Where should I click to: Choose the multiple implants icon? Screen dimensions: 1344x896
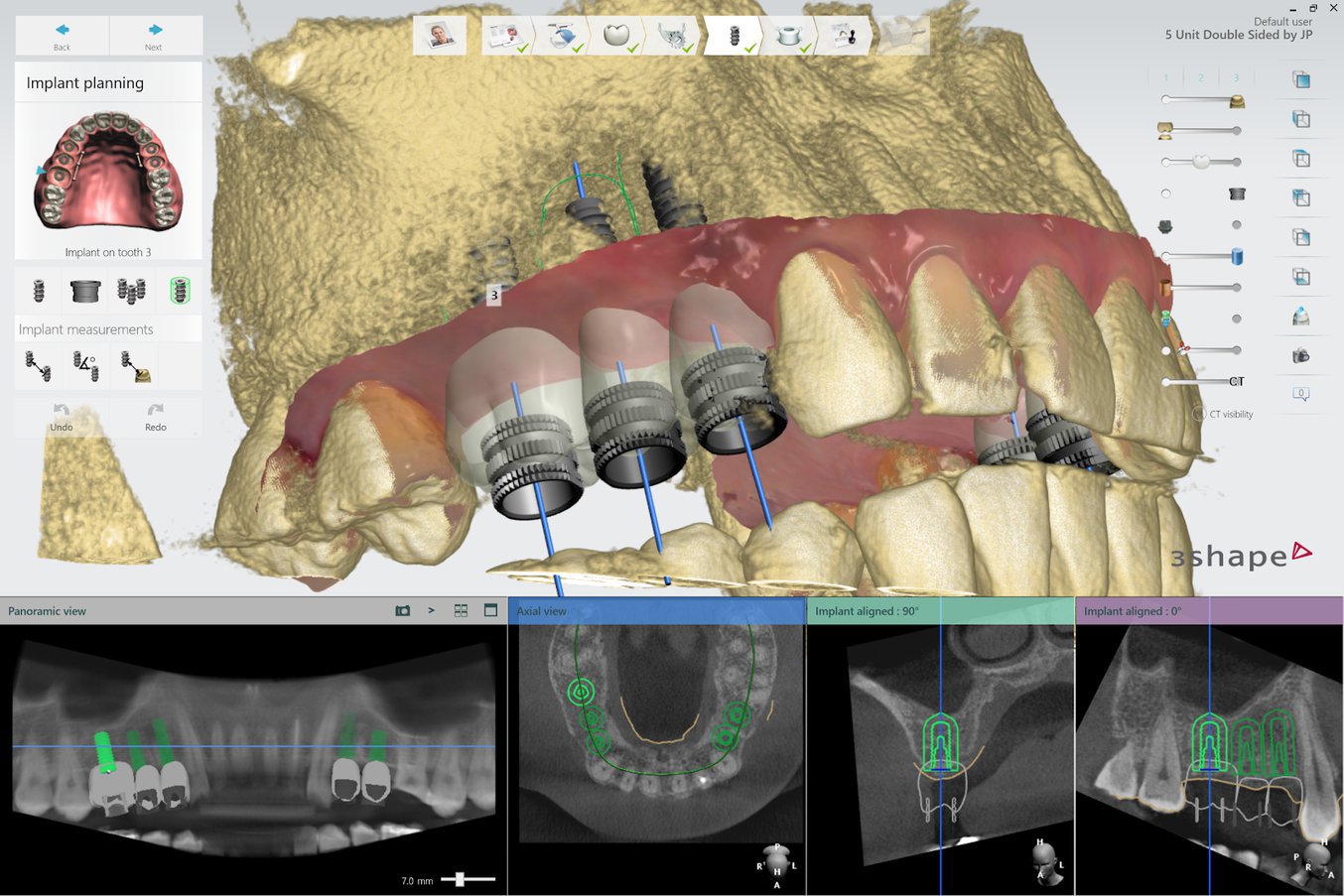pyautogui.click(x=131, y=291)
